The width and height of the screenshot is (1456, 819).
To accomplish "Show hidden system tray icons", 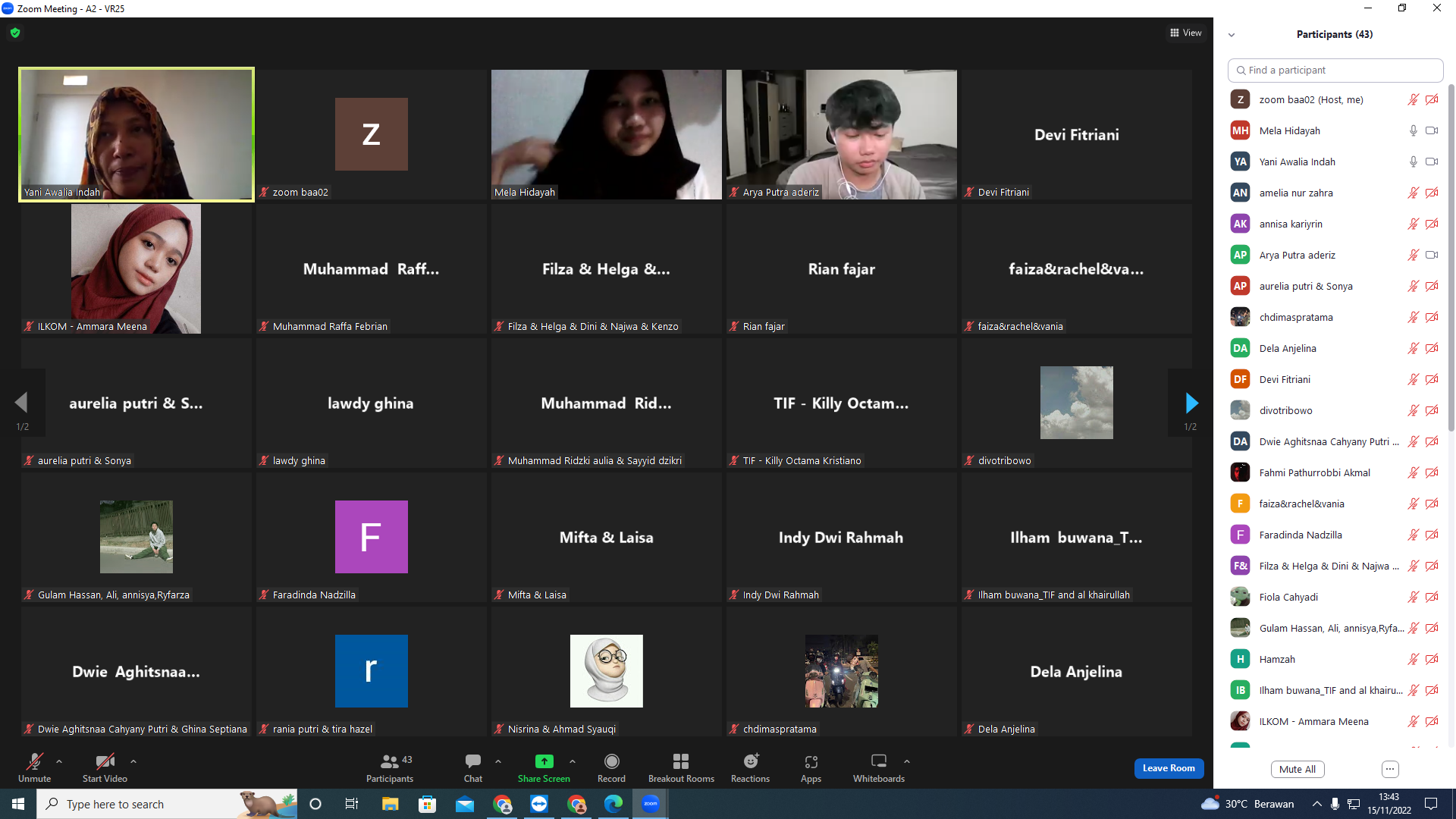I will pos(1316,804).
